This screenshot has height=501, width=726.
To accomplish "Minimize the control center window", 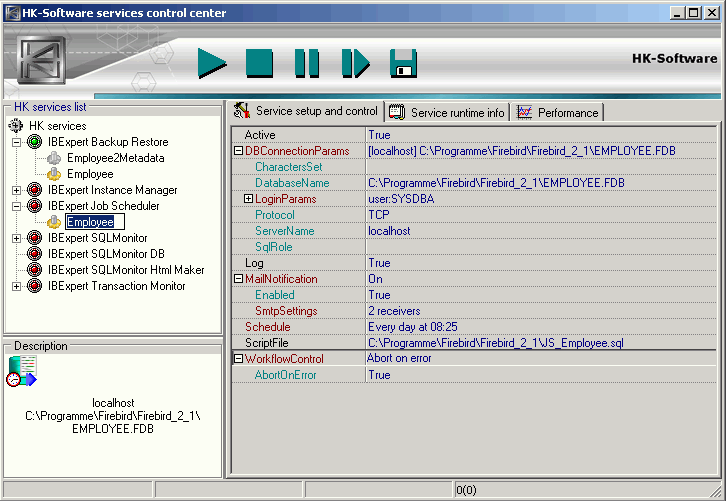I will 677,13.
